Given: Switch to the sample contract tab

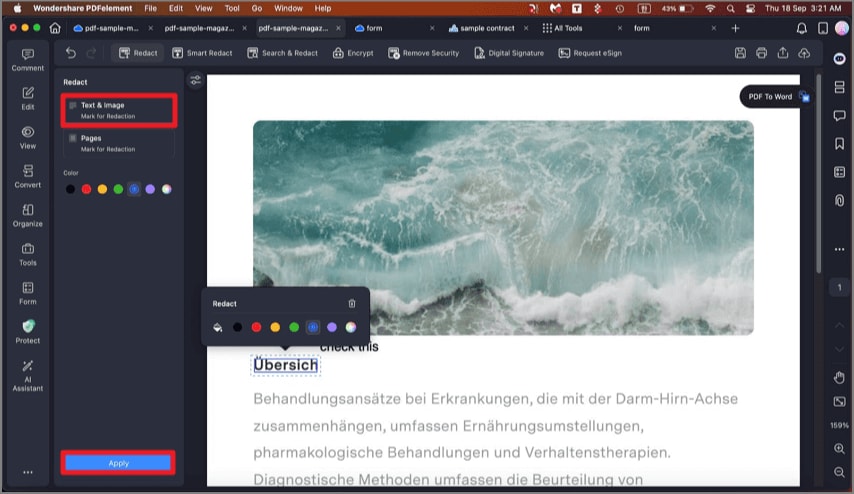Looking at the screenshot, I should 487,28.
